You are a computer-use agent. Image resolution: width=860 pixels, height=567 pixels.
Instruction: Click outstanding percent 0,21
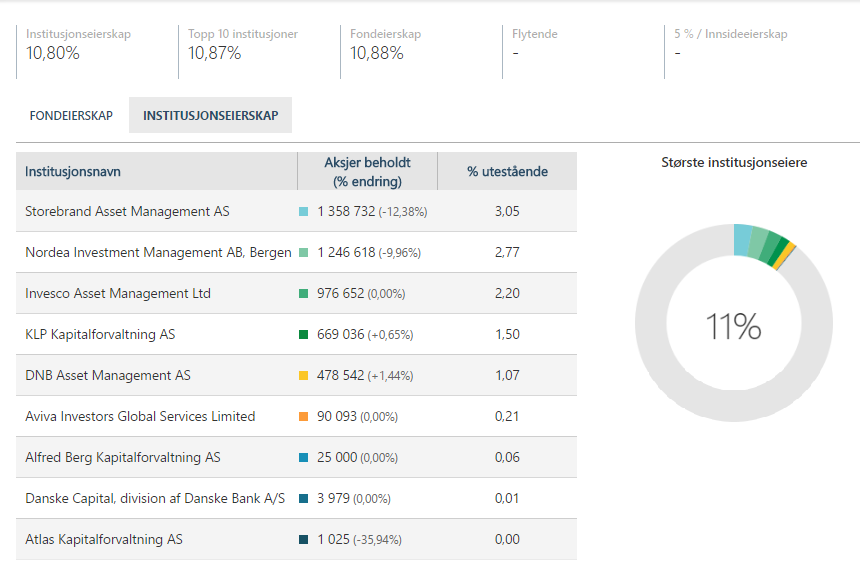tap(507, 416)
